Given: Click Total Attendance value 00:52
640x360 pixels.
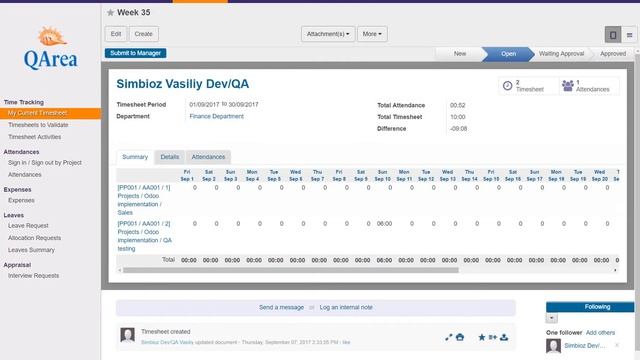Looking at the screenshot, I should [458, 105].
